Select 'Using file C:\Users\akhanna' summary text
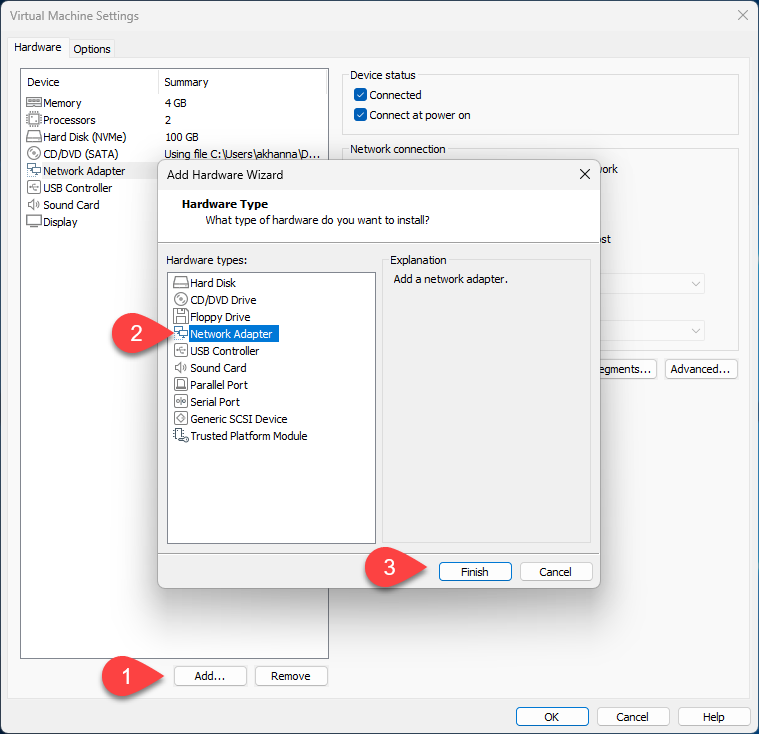 (x=242, y=154)
